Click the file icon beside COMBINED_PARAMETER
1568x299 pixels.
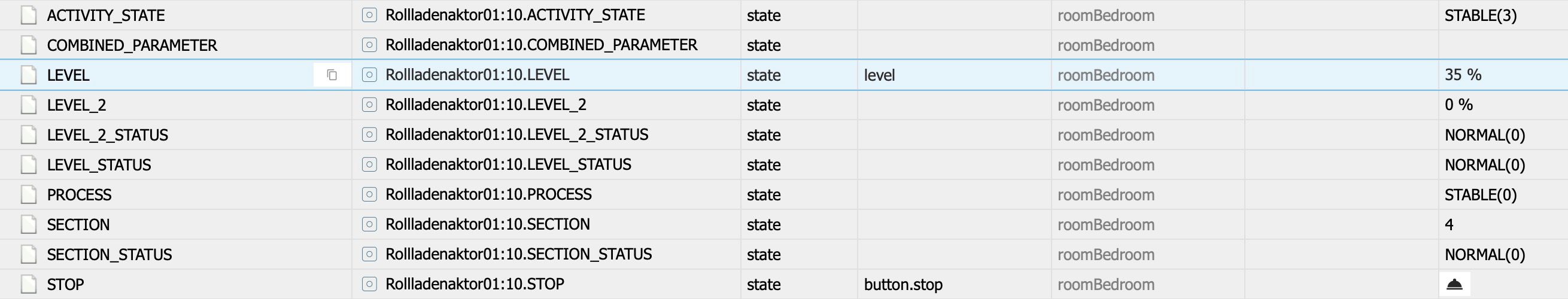pyautogui.click(x=28, y=45)
